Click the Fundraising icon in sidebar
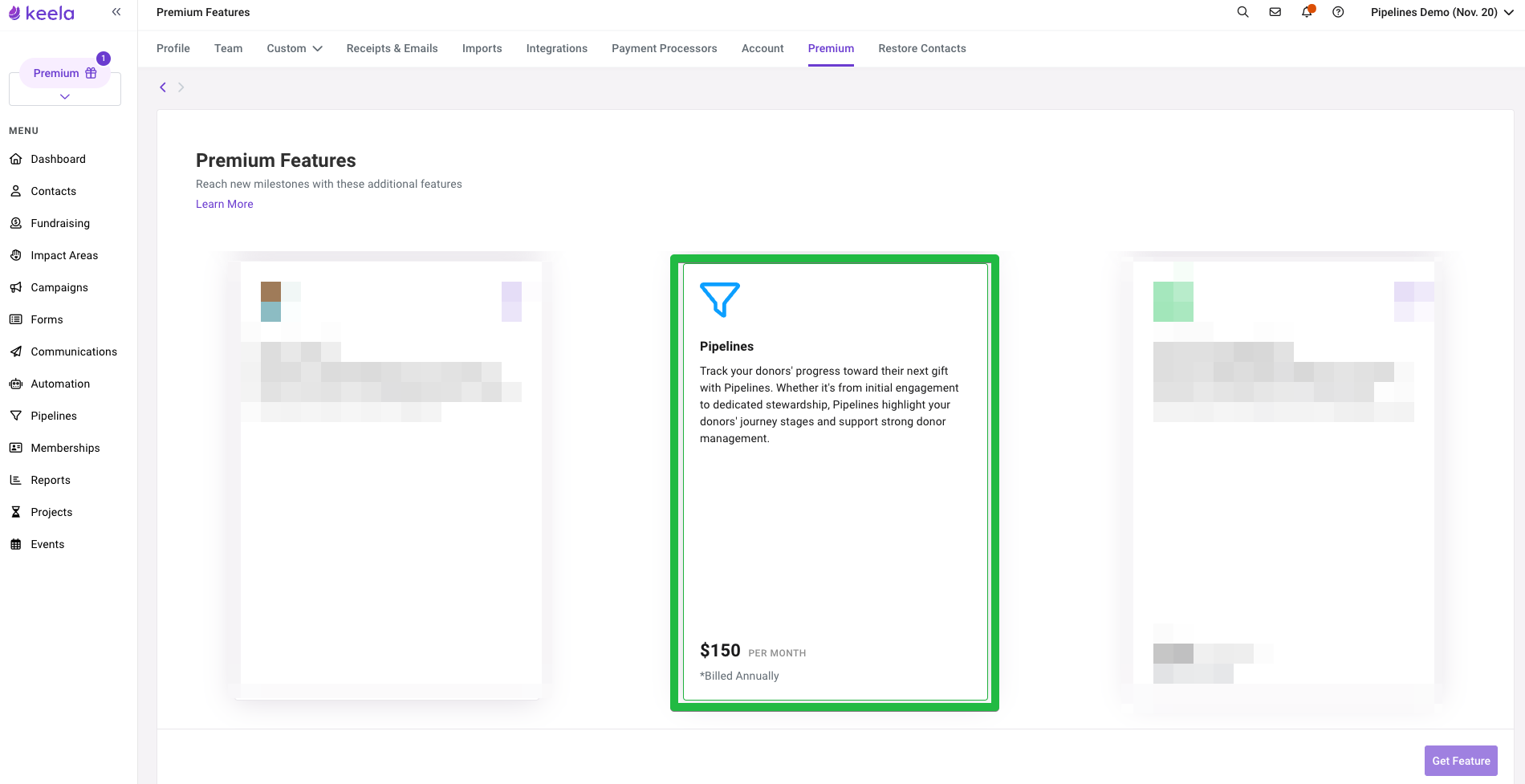1525x784 pixels. coord(15,223)
